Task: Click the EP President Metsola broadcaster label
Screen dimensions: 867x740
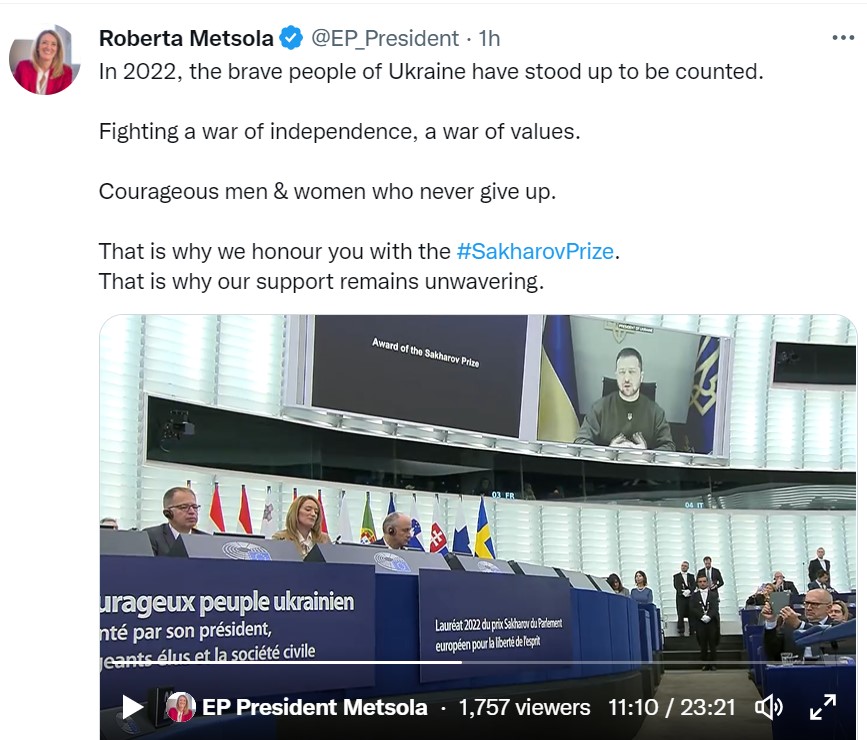Action: [x=315, y=707]
